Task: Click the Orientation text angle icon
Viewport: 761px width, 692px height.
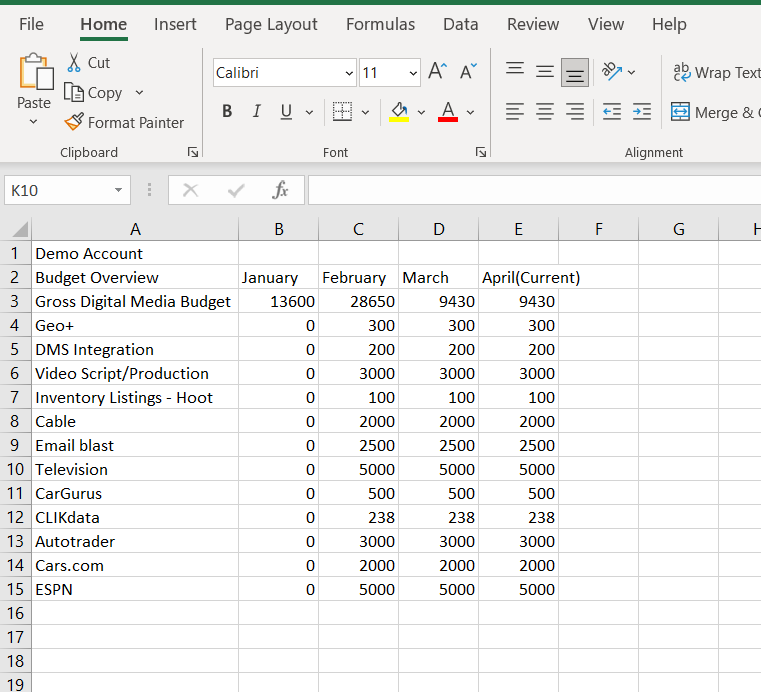Action: [610, 71]
